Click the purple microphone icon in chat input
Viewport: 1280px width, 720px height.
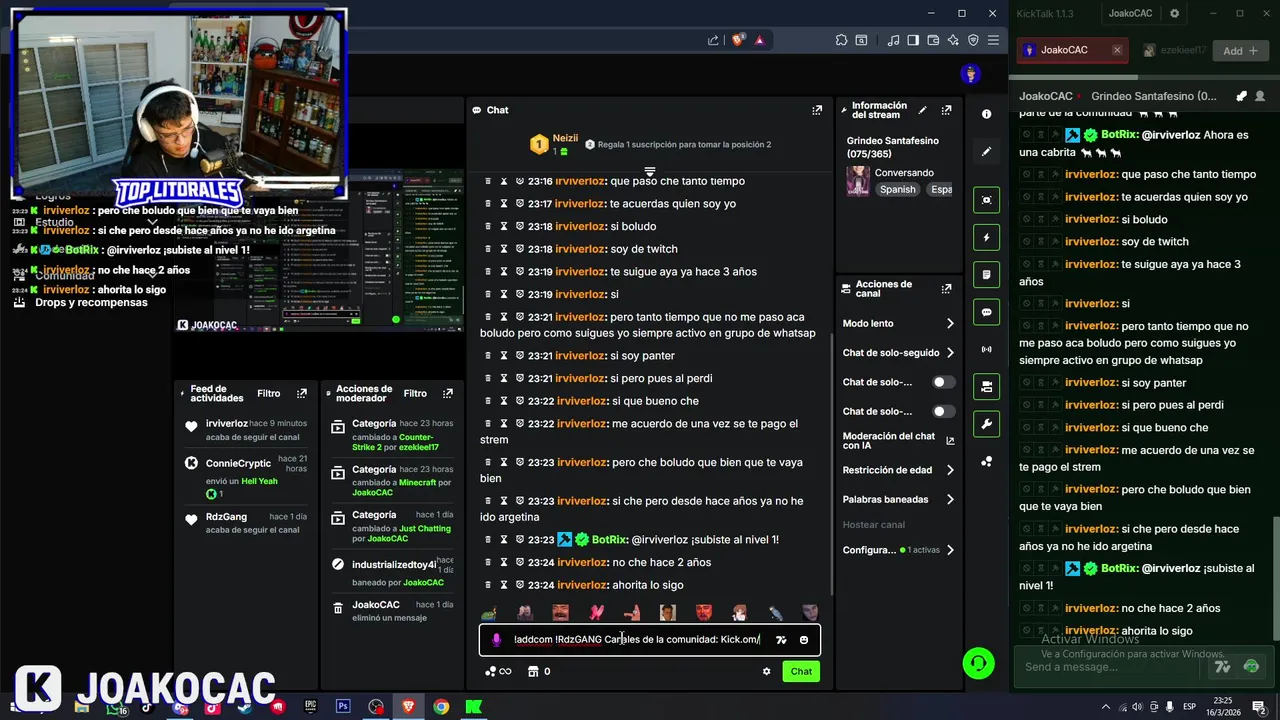pos(496,640)
